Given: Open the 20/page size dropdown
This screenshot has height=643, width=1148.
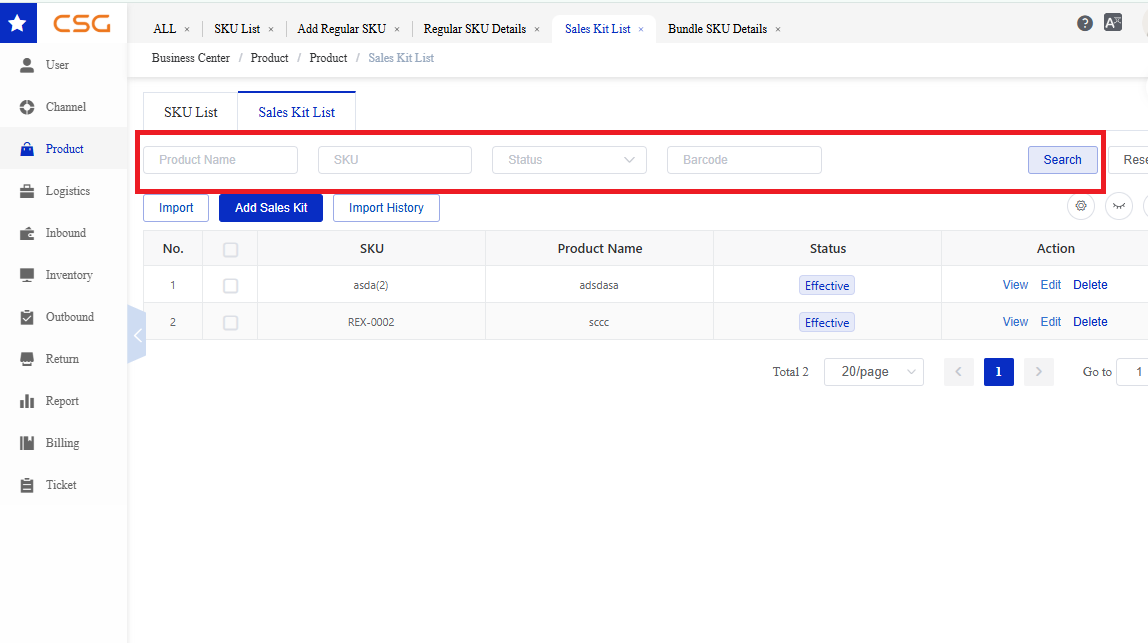Looking at the screenshot, I should click(x=873, y=372).
